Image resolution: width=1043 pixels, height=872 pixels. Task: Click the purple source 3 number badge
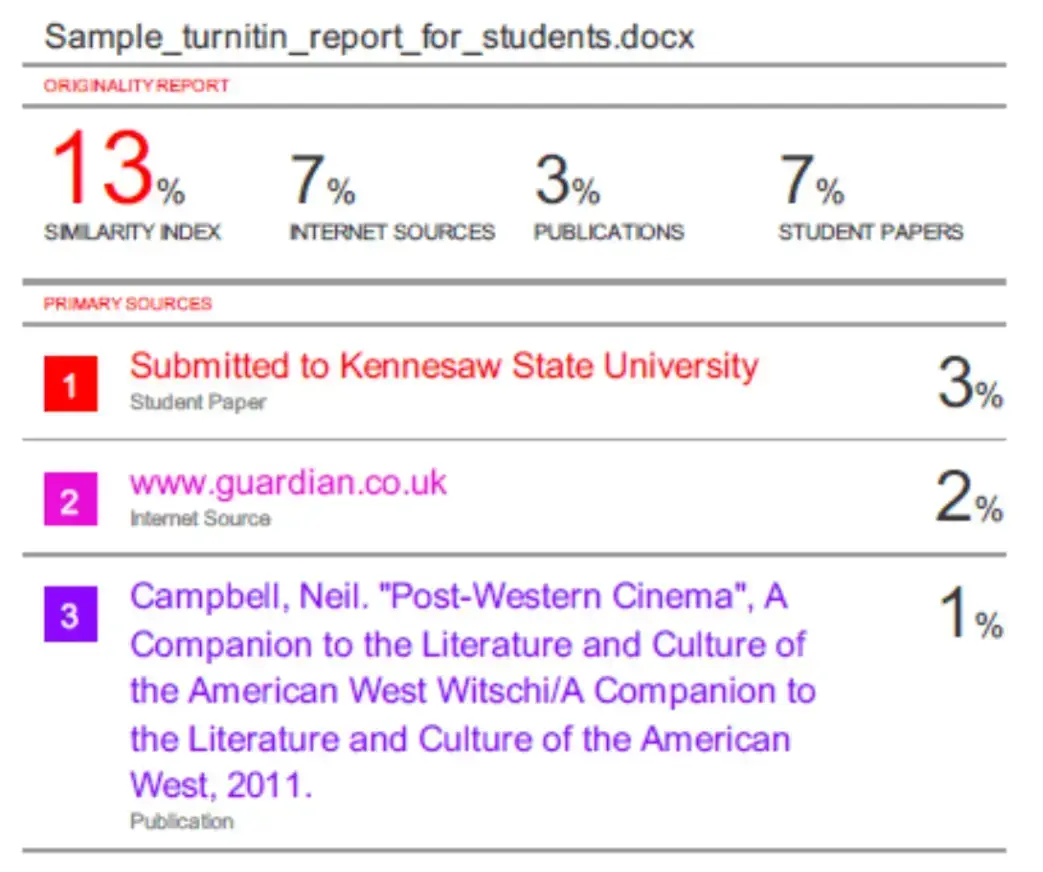pos(69,615)
